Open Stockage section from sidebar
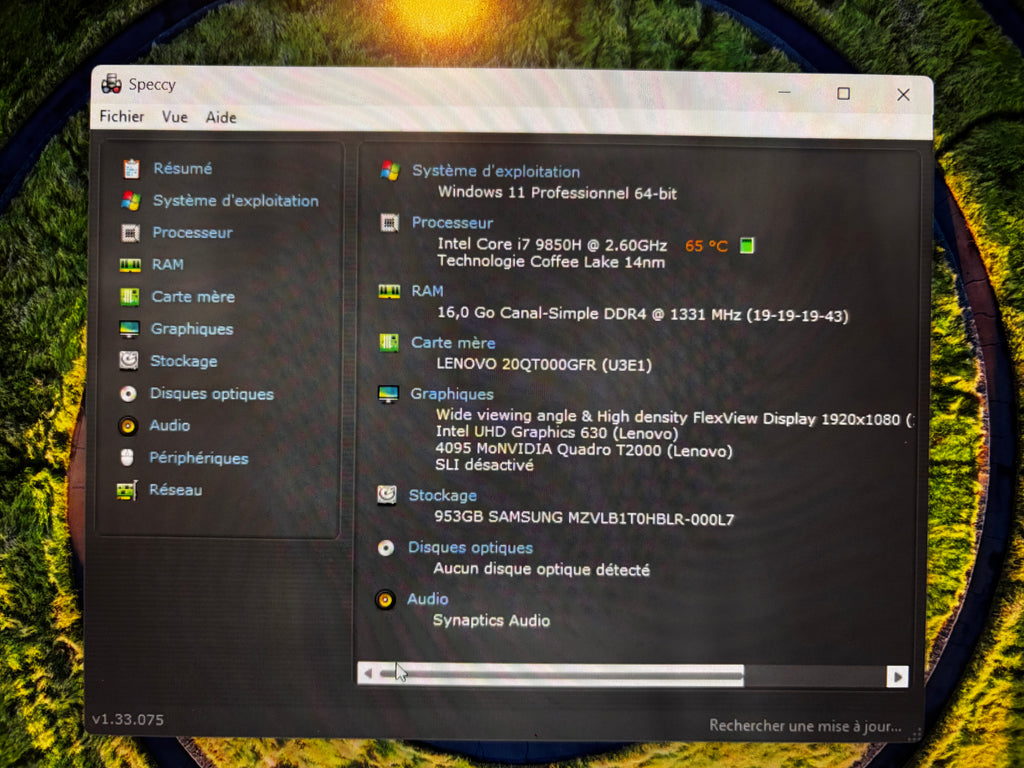 click(x=184, y=361)
